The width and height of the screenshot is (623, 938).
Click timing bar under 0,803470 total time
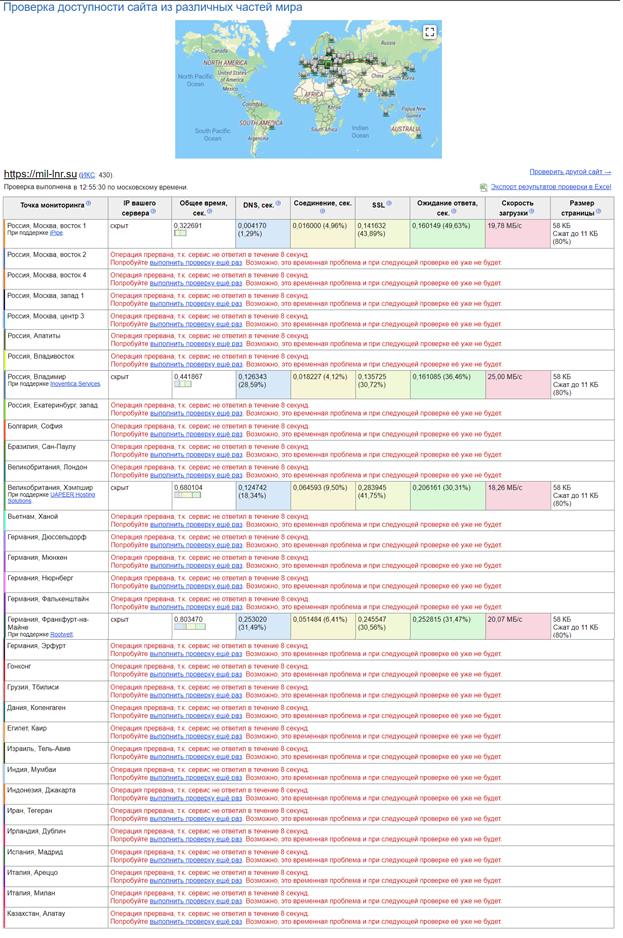pyautogui.click(x=190, y=627)
